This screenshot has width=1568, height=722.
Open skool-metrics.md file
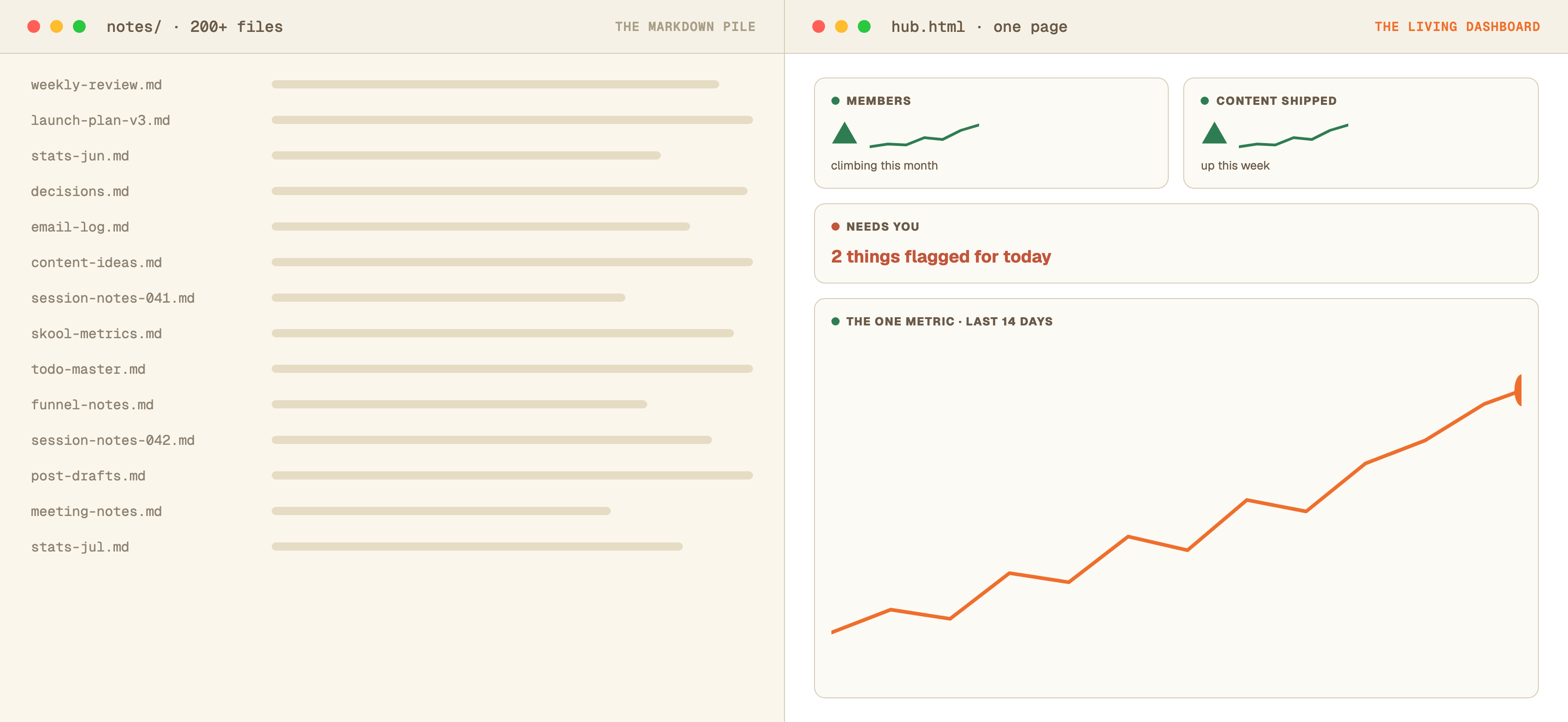coord(96,334)
